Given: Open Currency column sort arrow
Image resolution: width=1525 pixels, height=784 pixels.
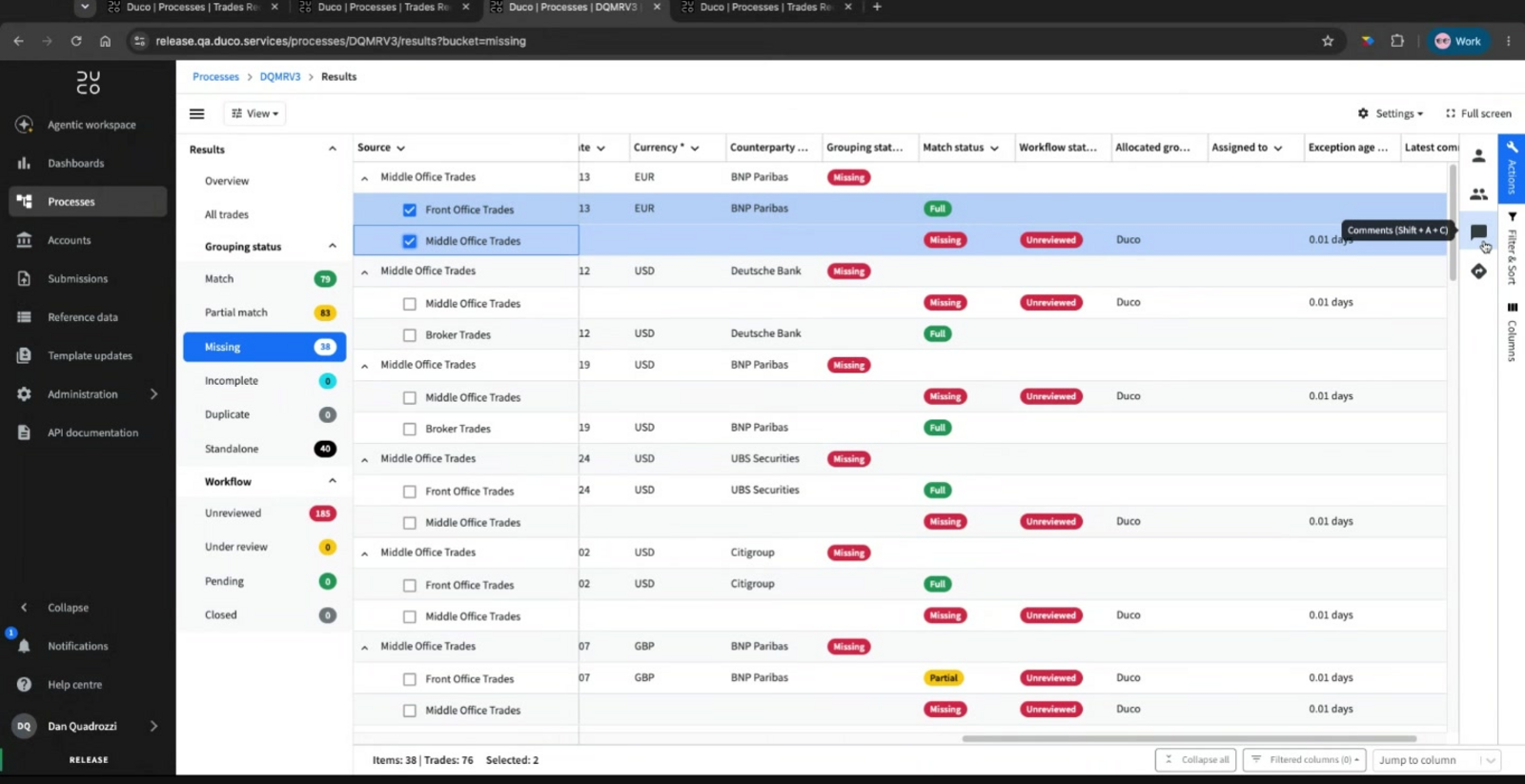Looking at the screenshot, I should 695,148.
